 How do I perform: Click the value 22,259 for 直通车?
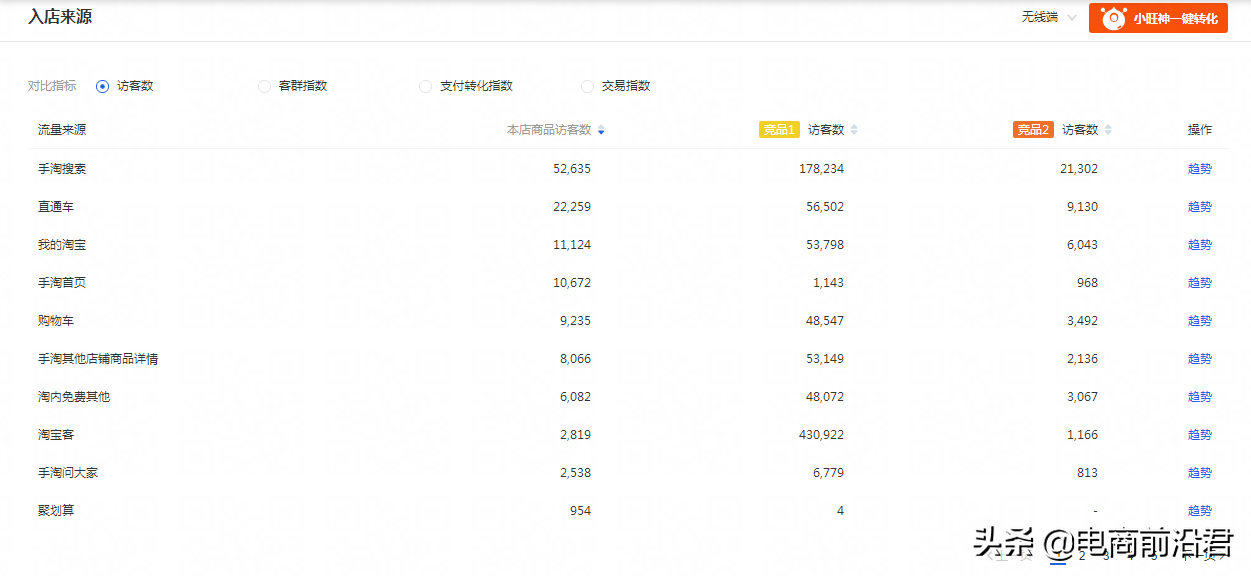coord(572,207)
